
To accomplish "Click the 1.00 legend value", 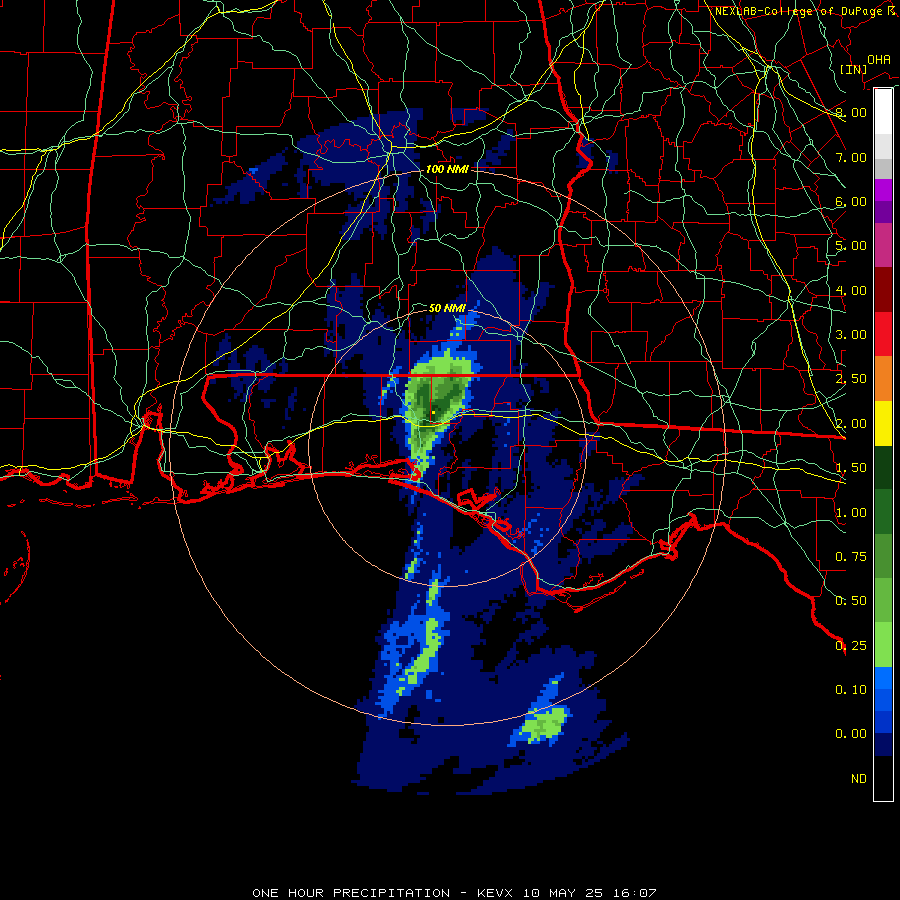I will coord(851,513).
